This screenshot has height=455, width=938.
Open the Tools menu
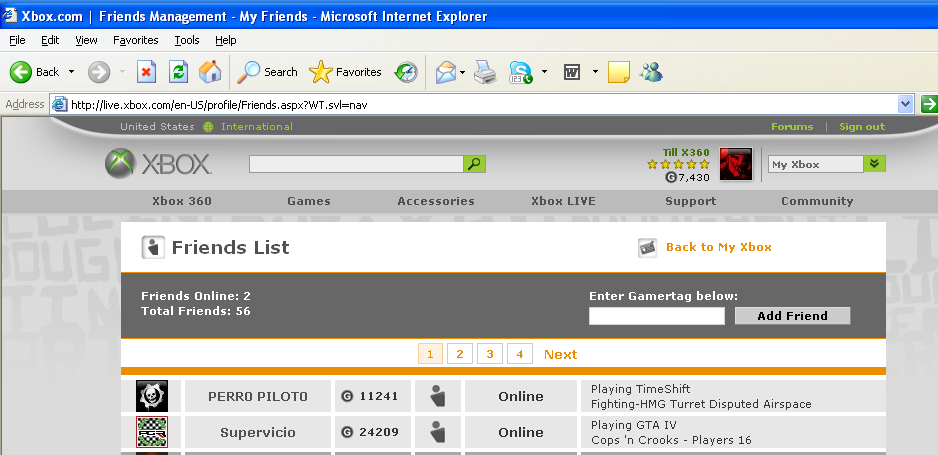tap(187, 40)
